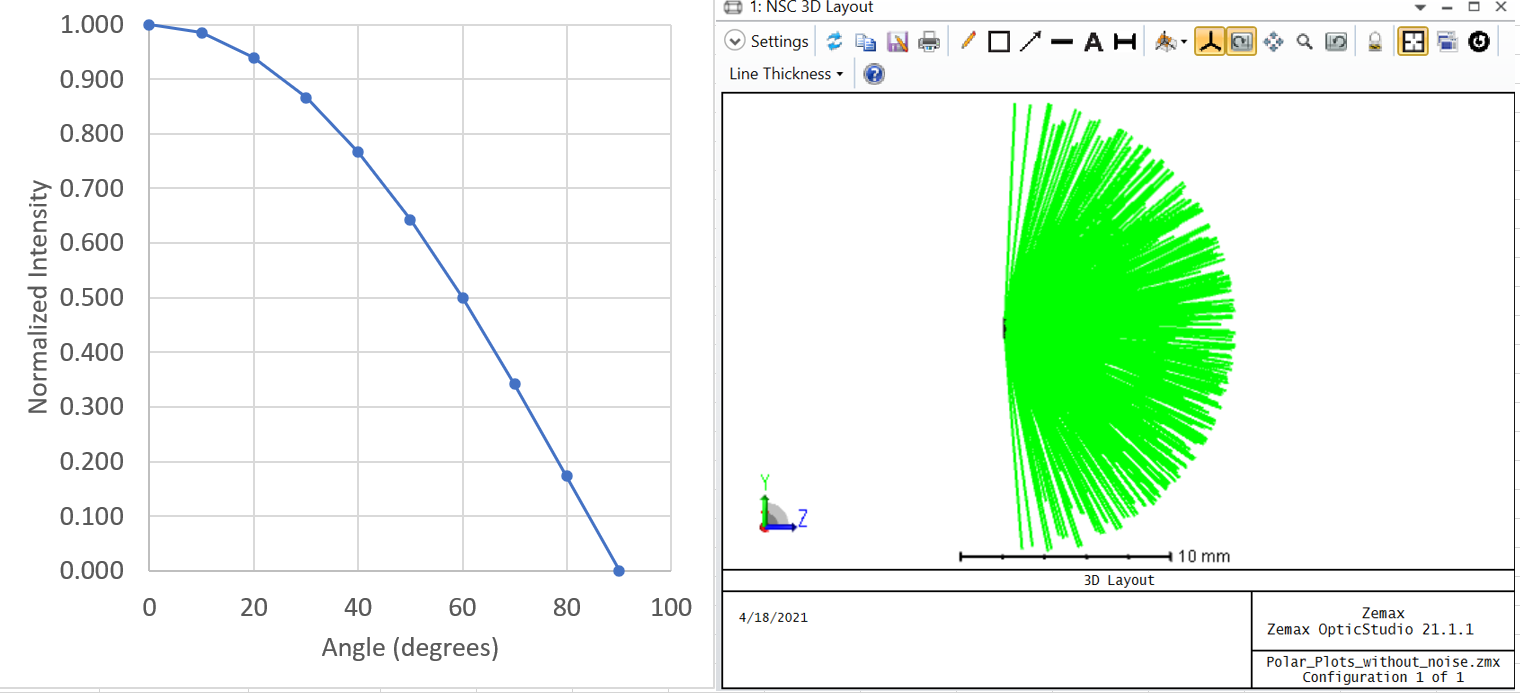Maximize the NSC 3D Layout window
This screenshot has width=1520, height=693.
1473,6
